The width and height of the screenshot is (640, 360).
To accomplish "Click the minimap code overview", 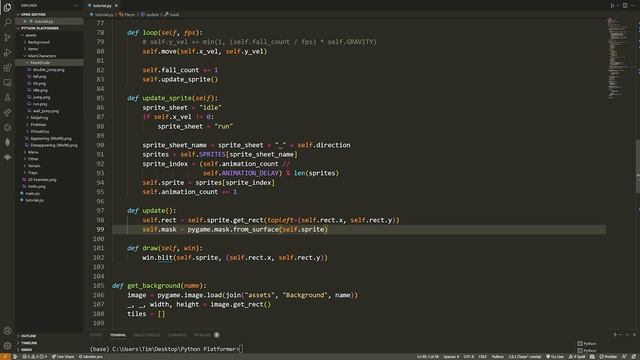I will (619, 57).
